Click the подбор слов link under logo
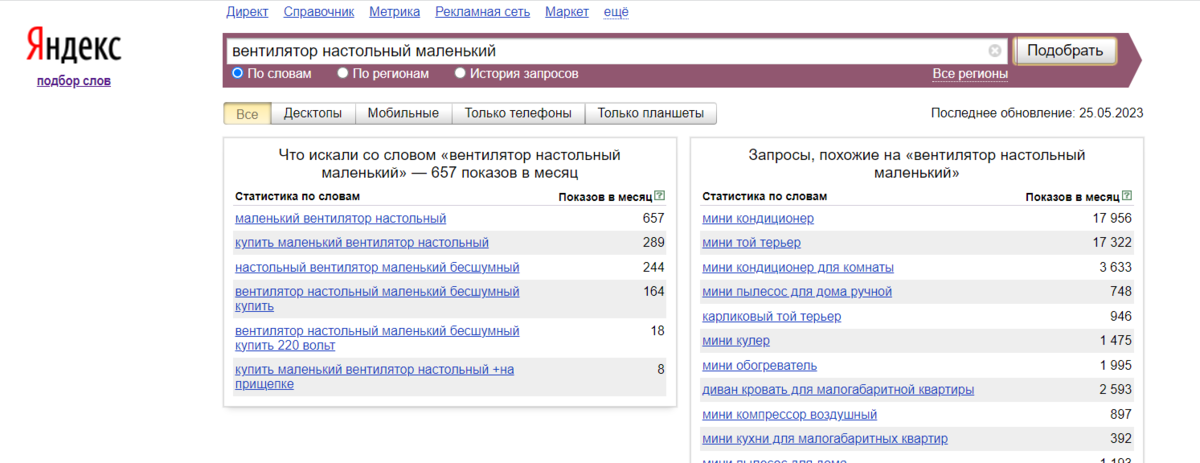The width and height of the screenshot is (1200, 463). pyautogui.click(x=74, y=81)
